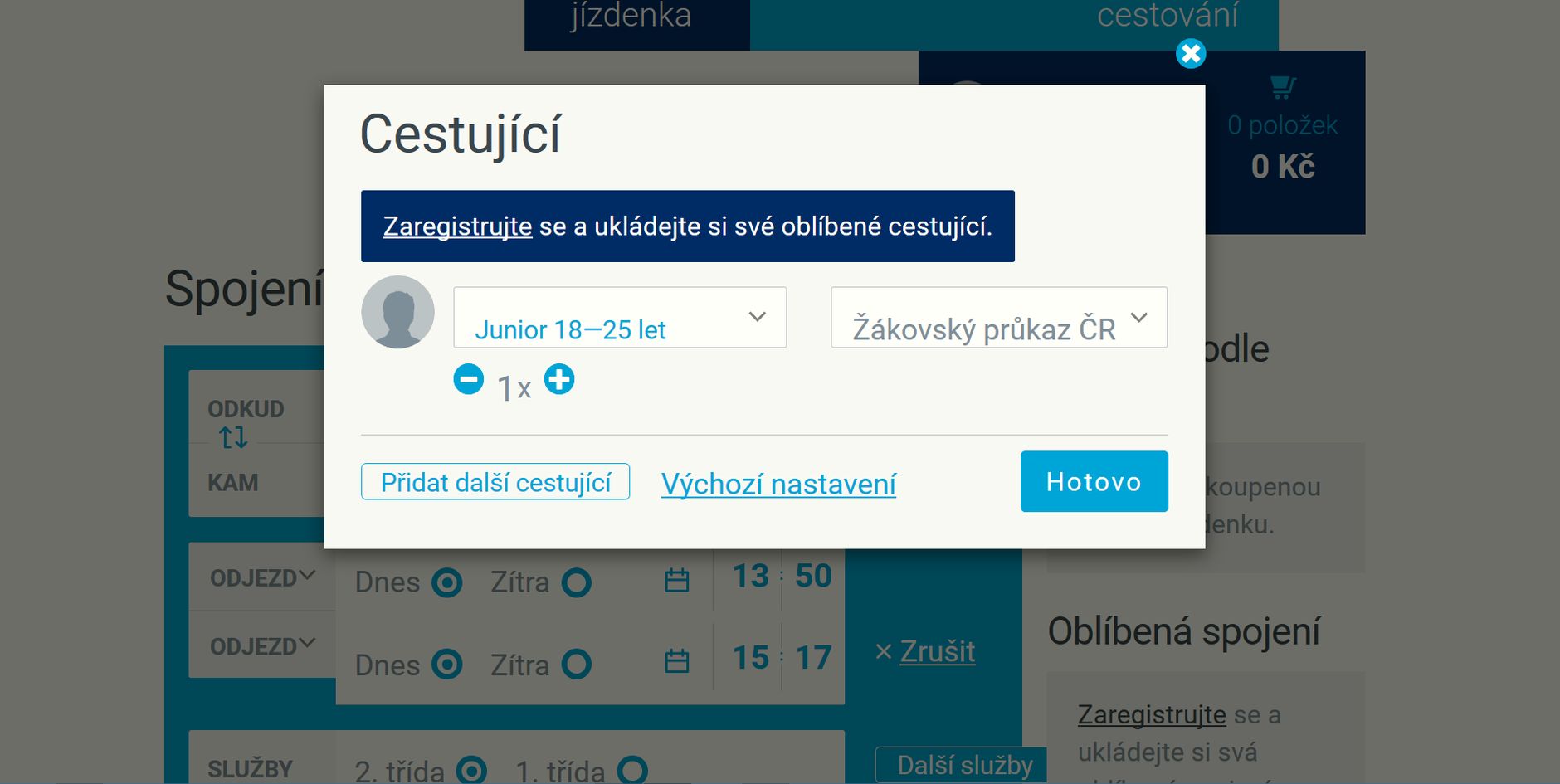
Task: Select Zítra radio in second departure row
Action: pyautogui.click(x=577, y=665)
